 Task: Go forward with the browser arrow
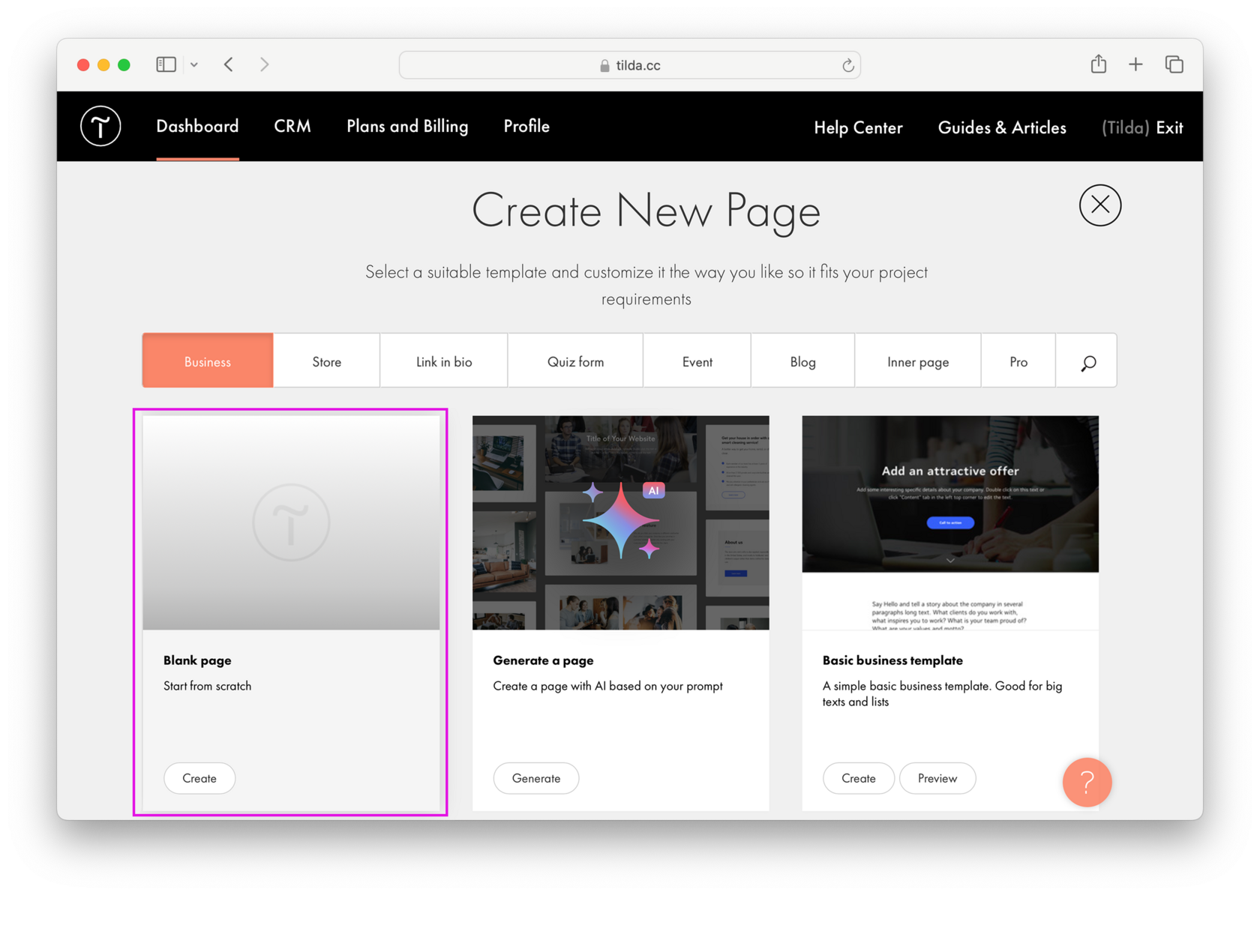coord(264,64)
